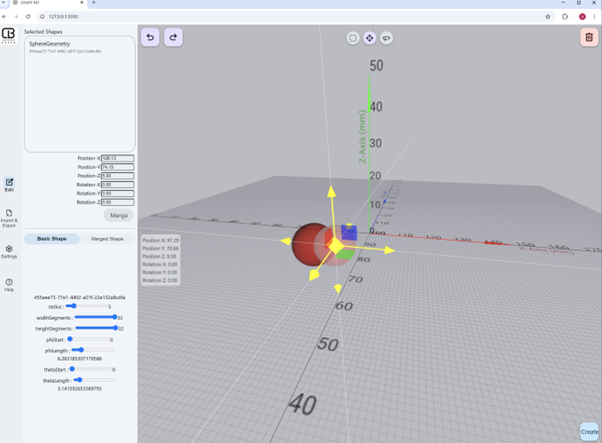Click the phiLength slider track
602x443 pixels.
92,350
